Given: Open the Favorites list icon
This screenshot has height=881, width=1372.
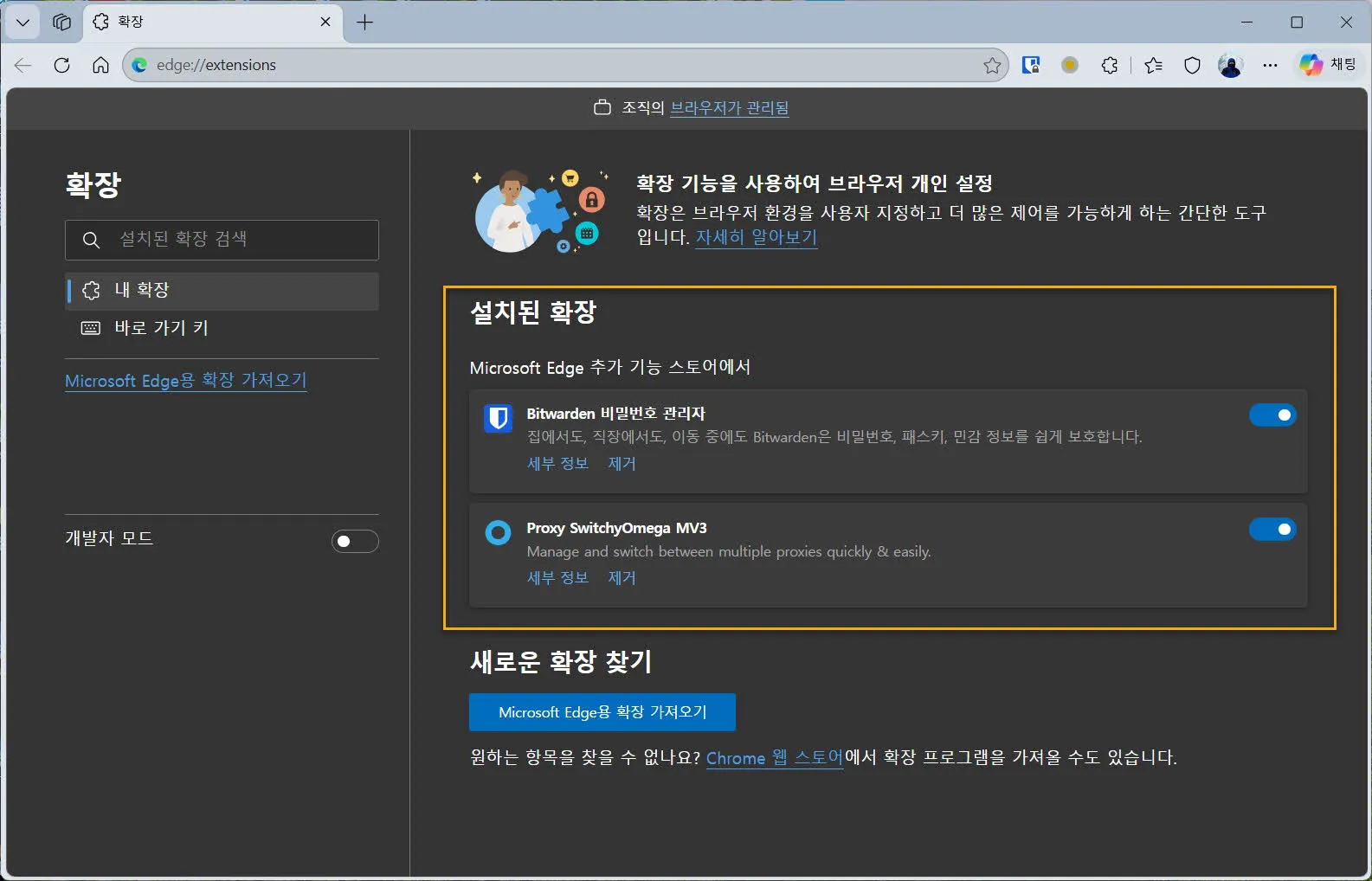Looking at the screenshot, I should tap(1153, 65).
